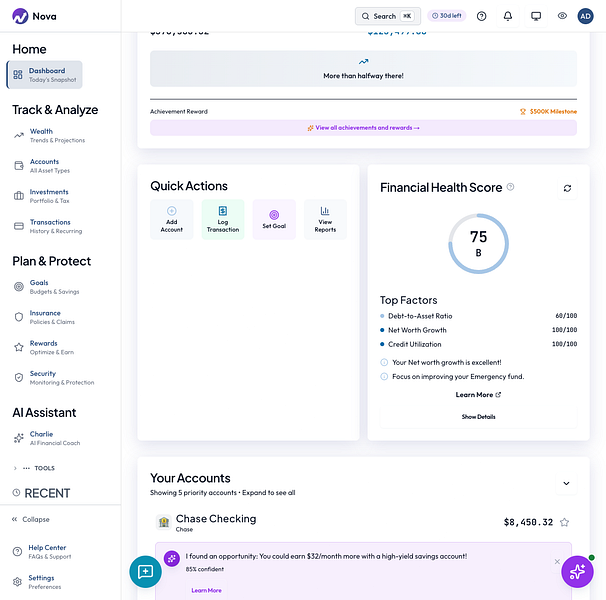Click Net Worth Growth factor
This screenshot has height=600, width=606.
pyautogui.click(x=478, y=330)
